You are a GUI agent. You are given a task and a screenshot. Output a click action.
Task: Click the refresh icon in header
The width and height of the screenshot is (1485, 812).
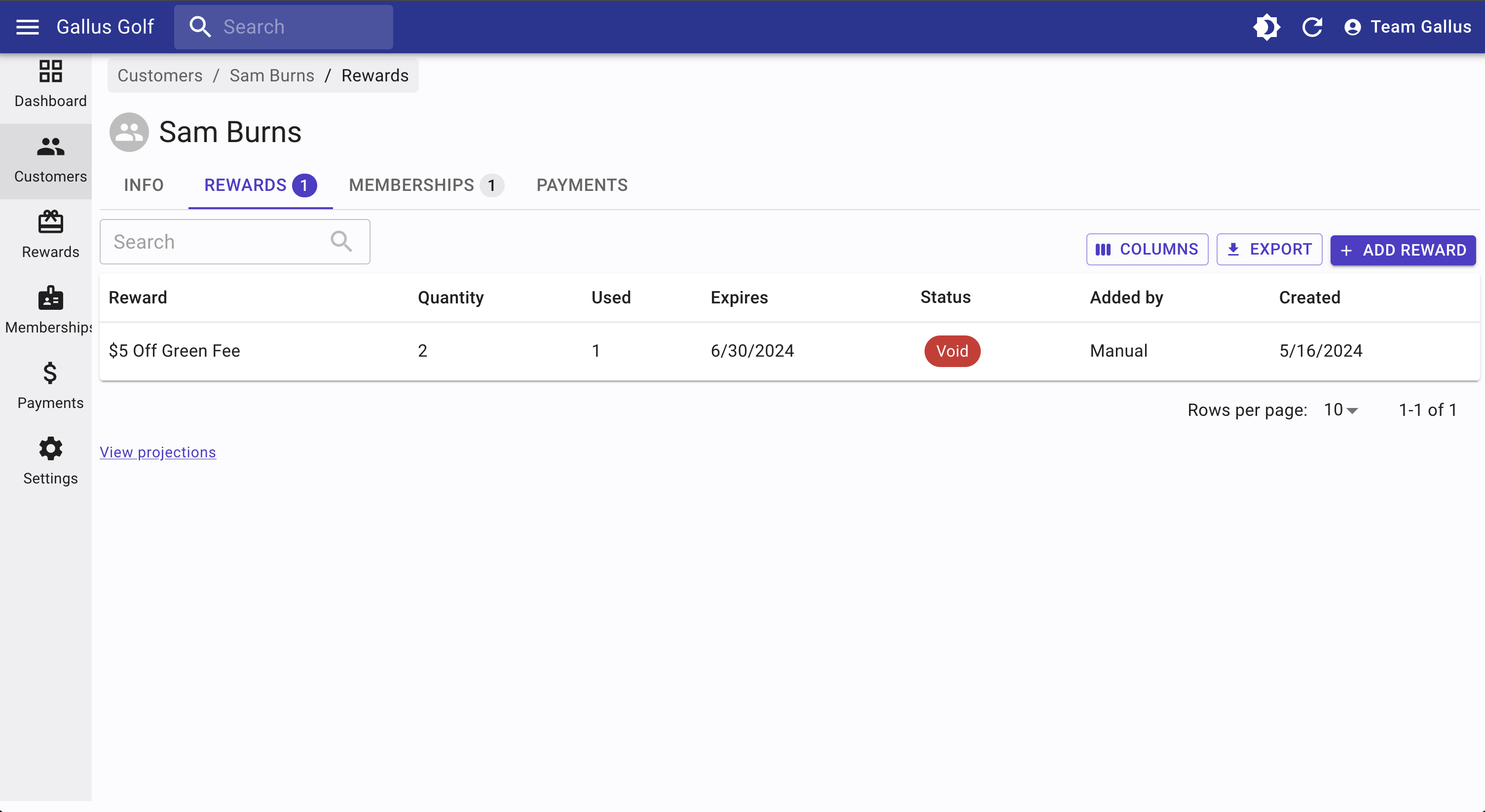(x=1312, y=27)
